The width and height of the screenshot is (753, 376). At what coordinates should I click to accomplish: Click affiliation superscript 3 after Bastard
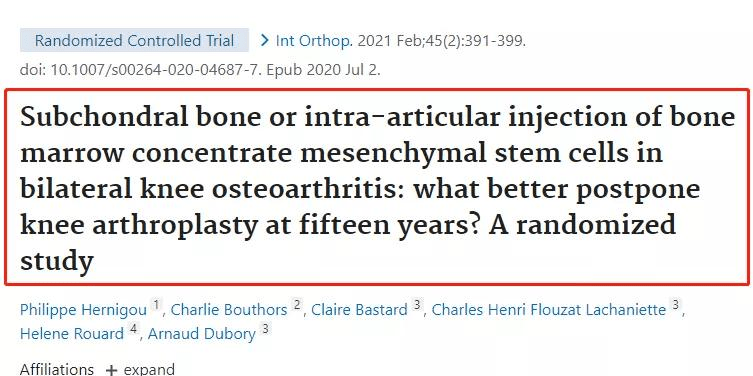[x=417, y=304]
